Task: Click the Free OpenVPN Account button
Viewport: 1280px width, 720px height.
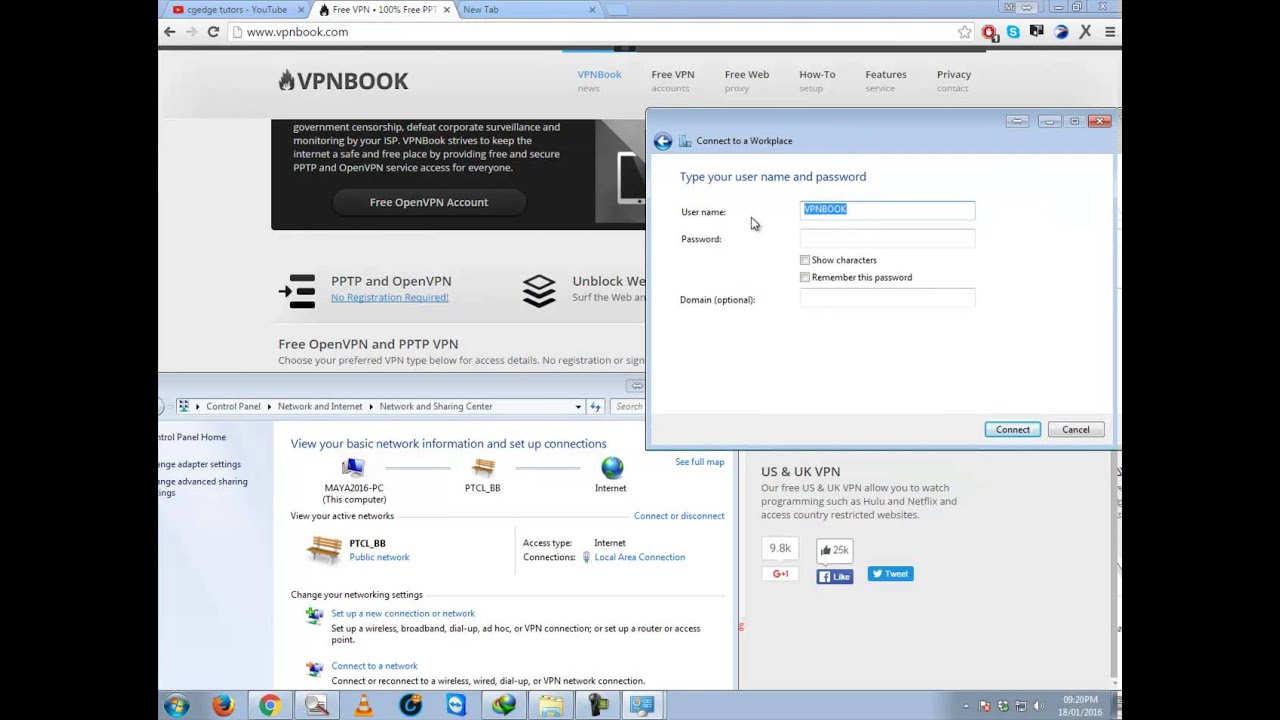Action: [x=428, y=202]
